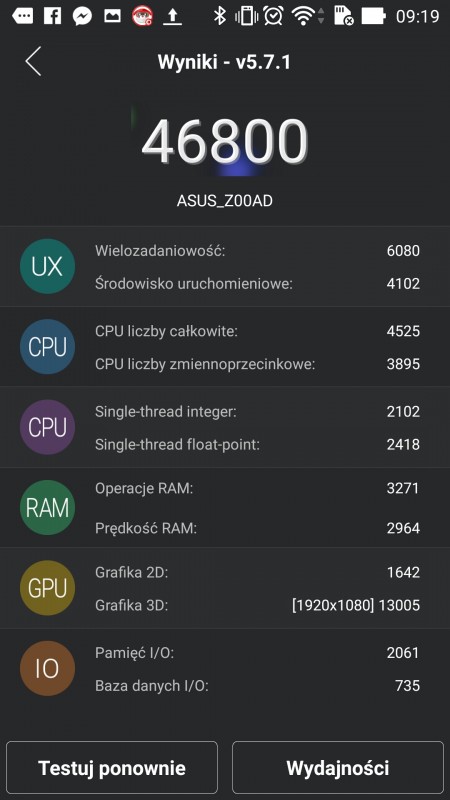Tap the back arrow icon
Screen dimensions: 450x800
click(x=33, y=61)
